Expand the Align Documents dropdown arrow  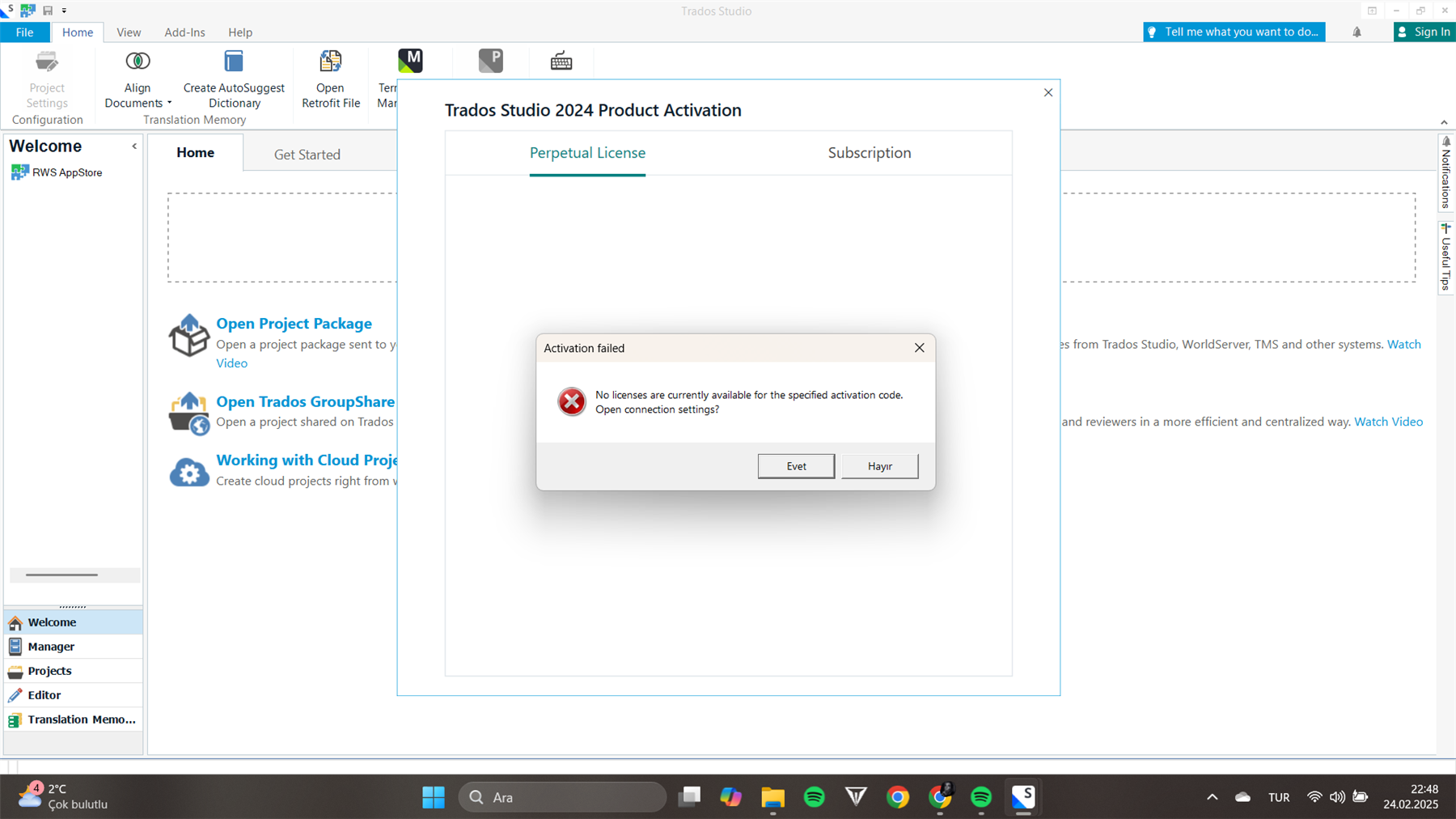click(x=169, y=104)
